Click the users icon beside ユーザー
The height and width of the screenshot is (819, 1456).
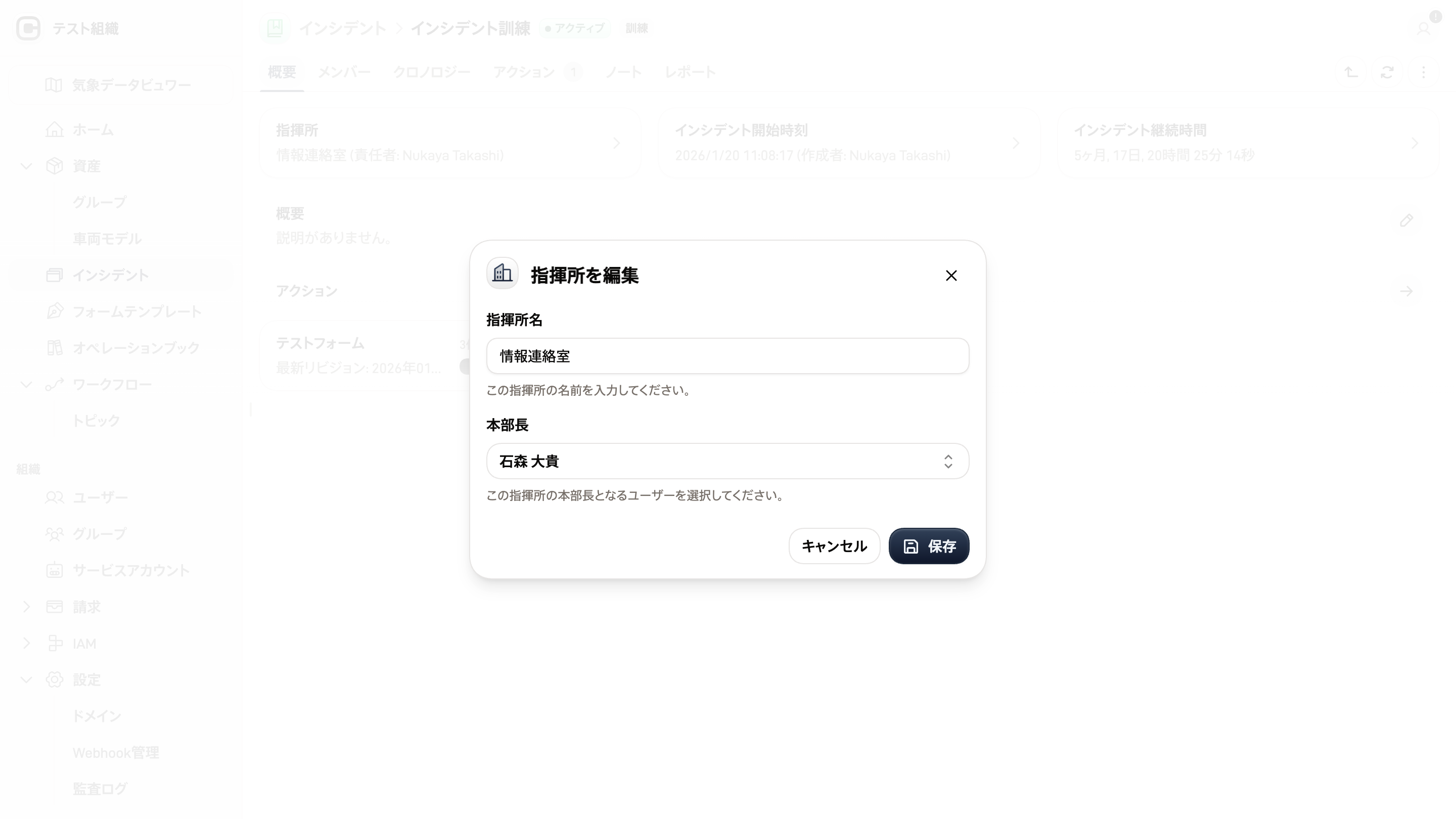[x=54, y=497]
